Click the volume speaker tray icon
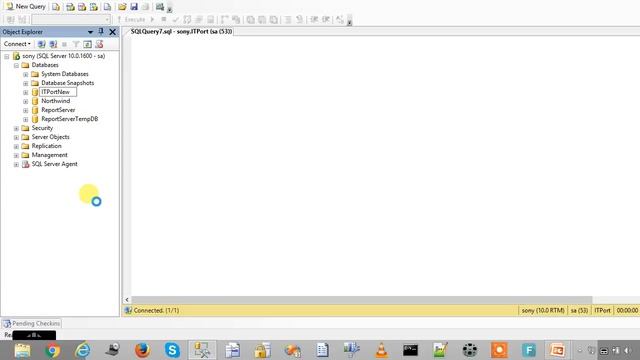640x360 pixels. click(628, 350)
